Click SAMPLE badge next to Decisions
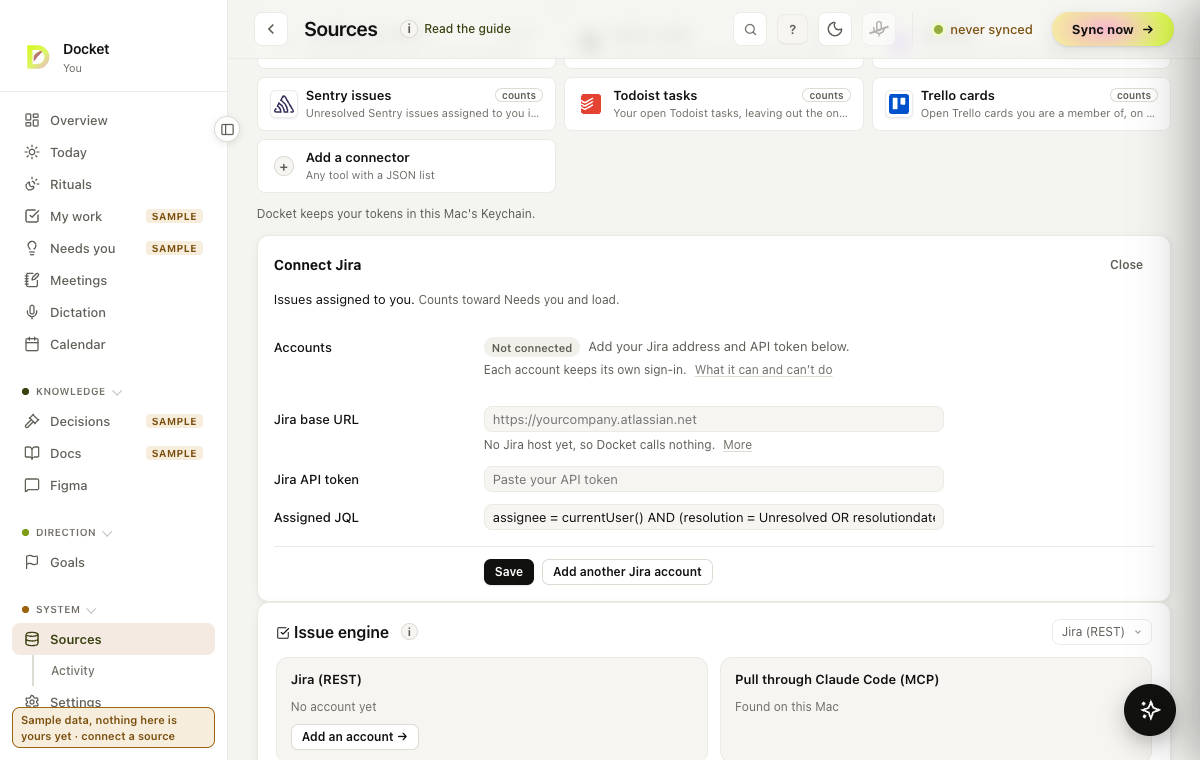1200x760 pixels. (x=175, y=421)
